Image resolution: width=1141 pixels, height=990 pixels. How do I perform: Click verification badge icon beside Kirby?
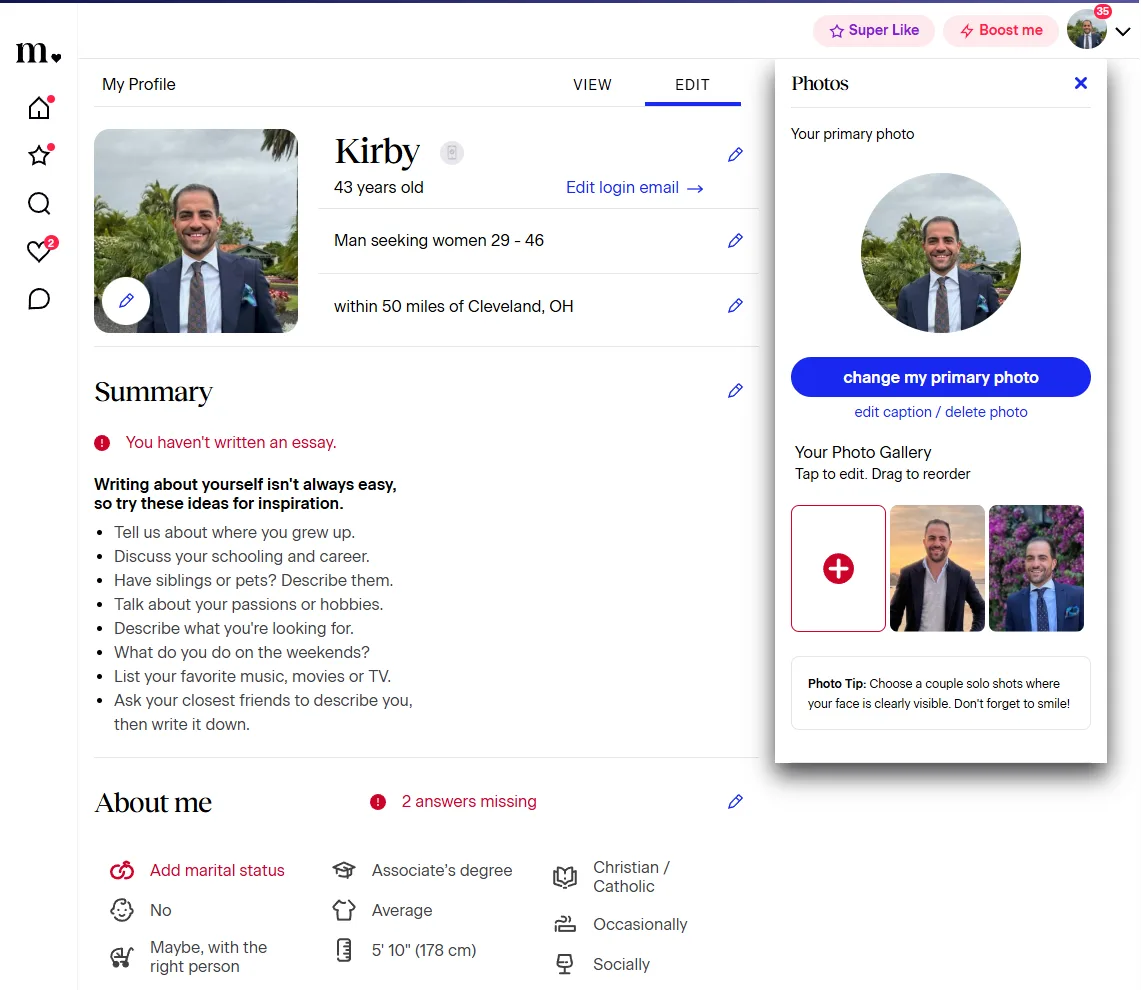pyautogui.click(x=452, y=152)
